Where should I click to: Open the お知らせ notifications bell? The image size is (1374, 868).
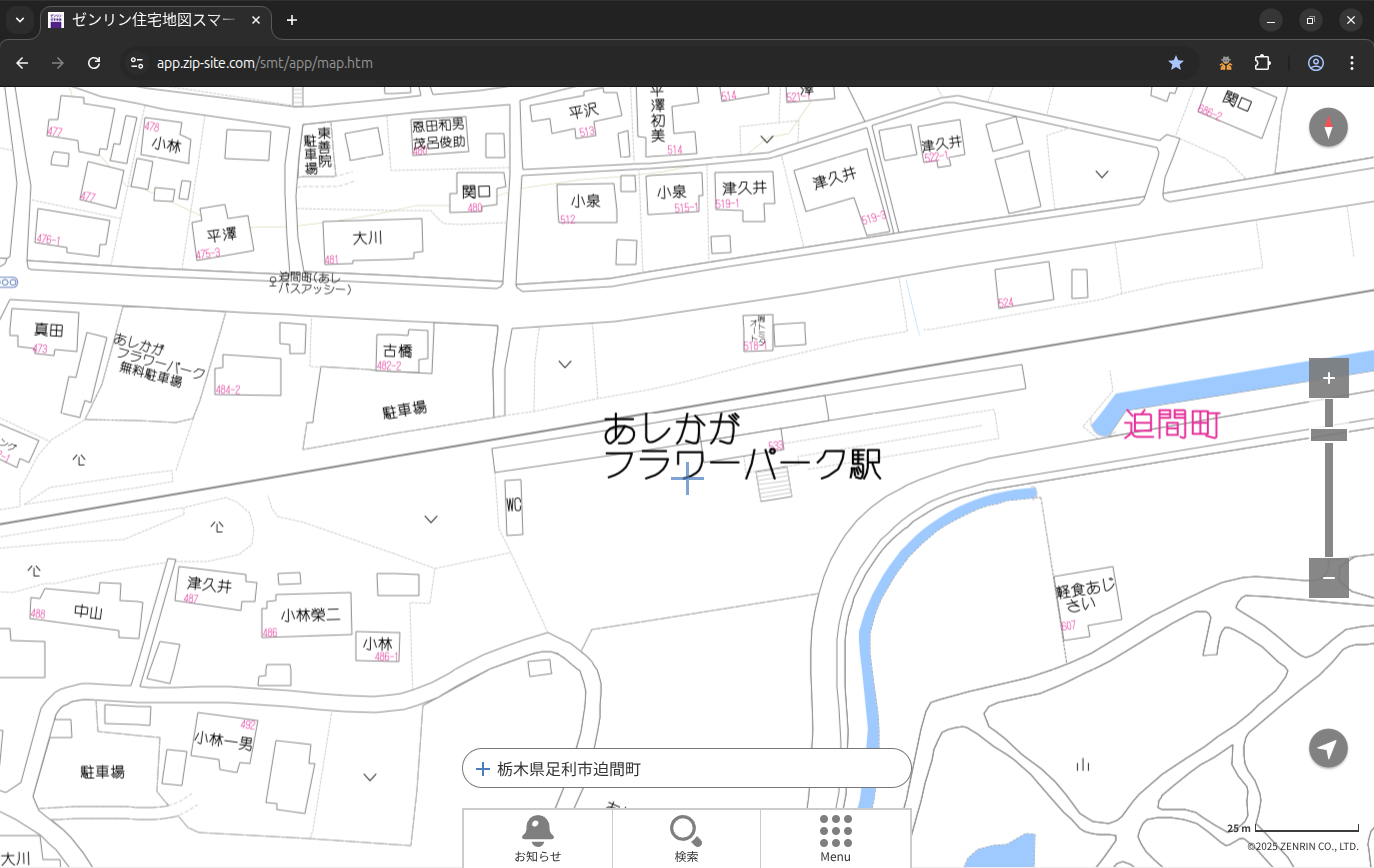[x=537, y=838]
